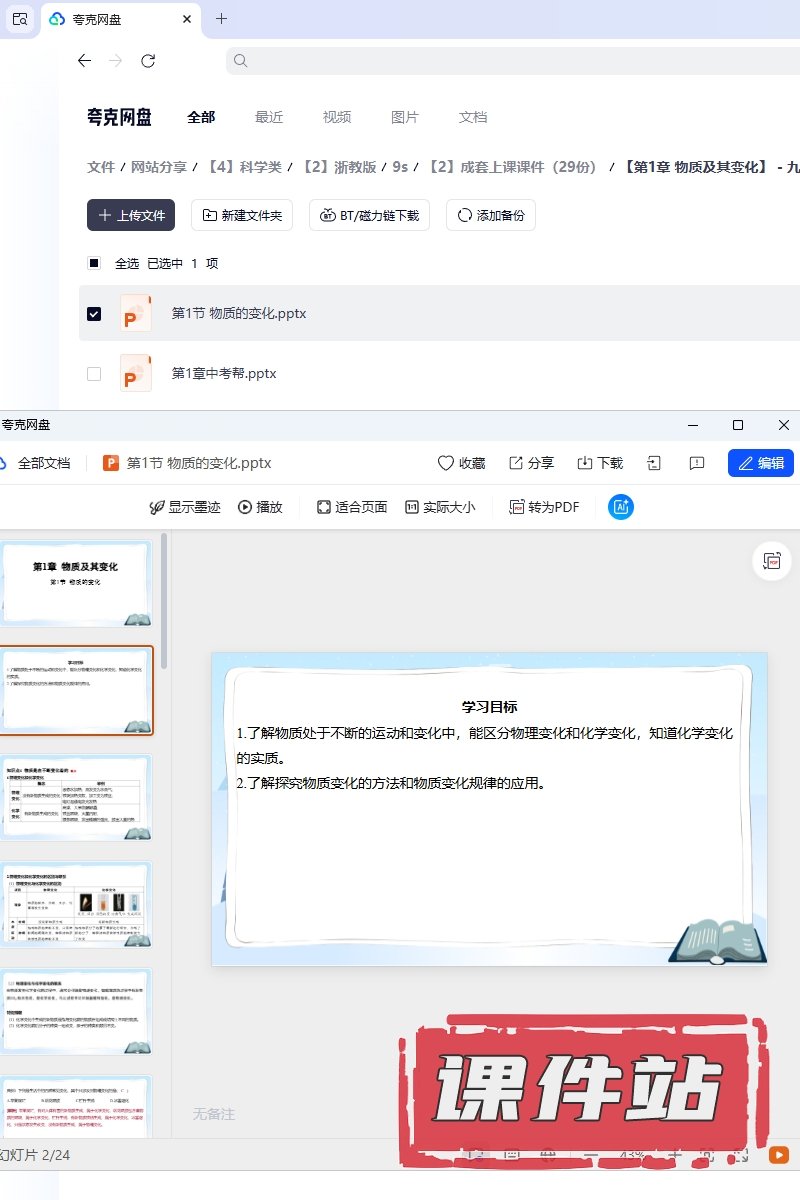
Task: Favorite the document with 收藏
Action: point(461,463)
